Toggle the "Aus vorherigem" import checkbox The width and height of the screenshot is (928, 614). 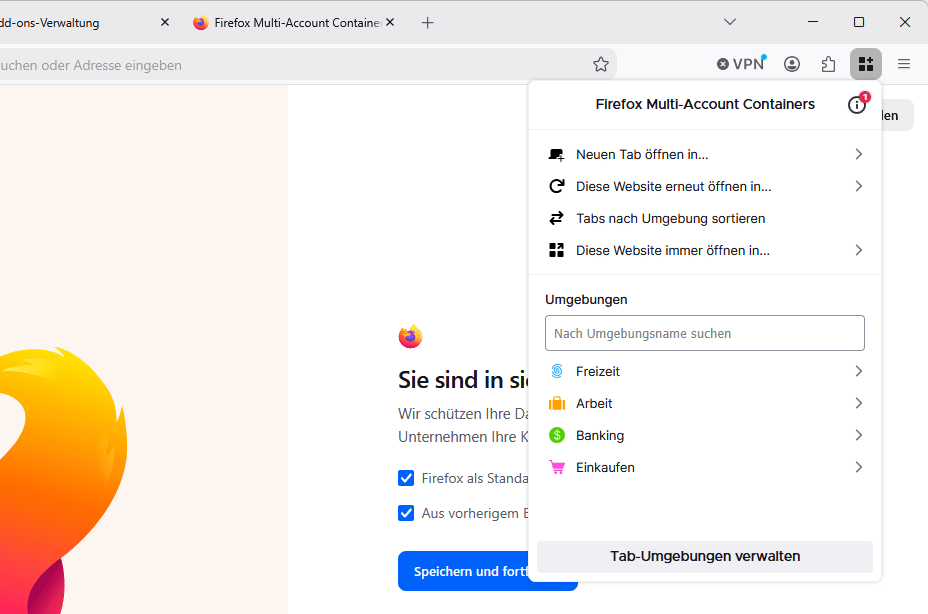tap(406, 513)
